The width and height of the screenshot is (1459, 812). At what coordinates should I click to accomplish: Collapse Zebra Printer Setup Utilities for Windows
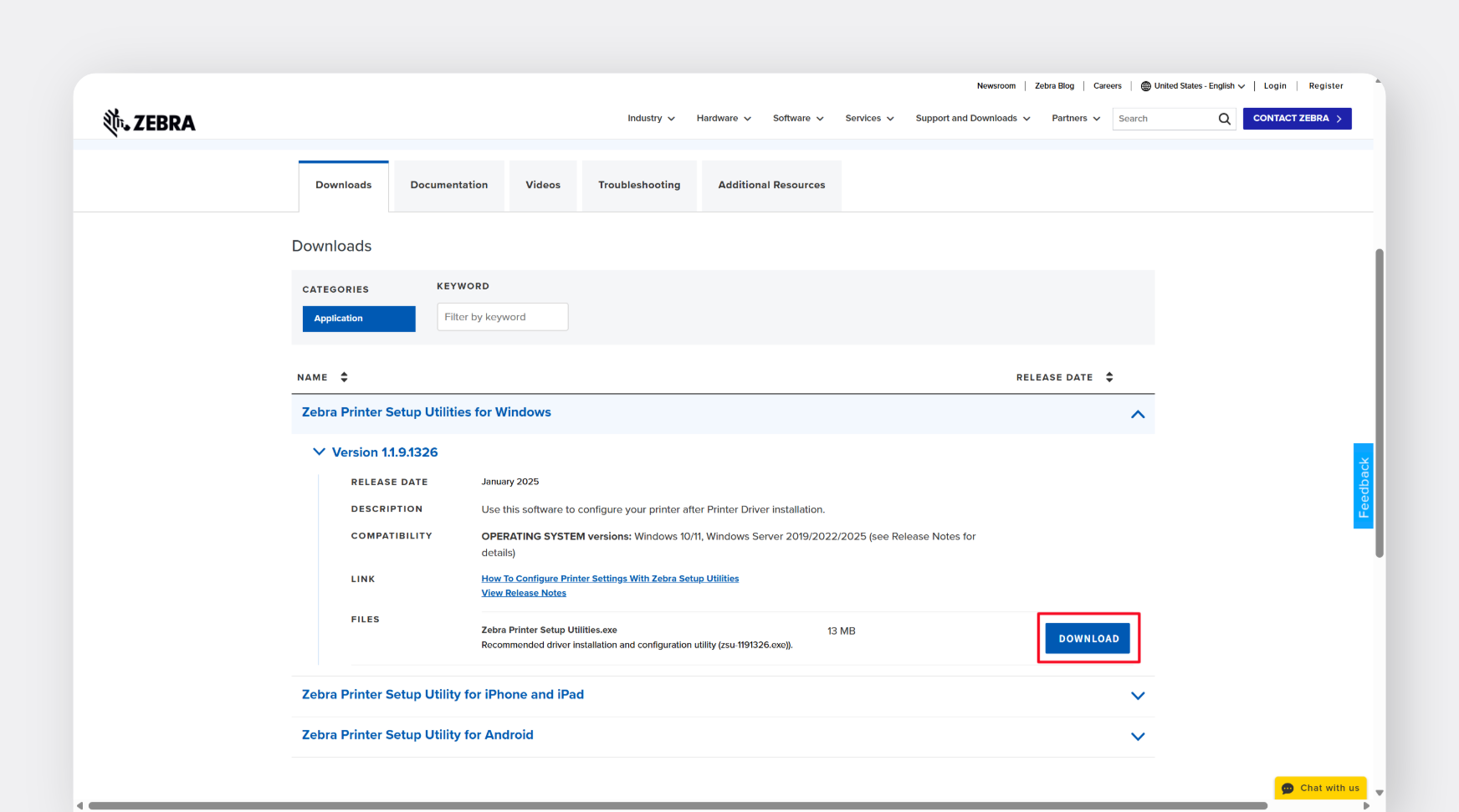tap(1137, 414)
